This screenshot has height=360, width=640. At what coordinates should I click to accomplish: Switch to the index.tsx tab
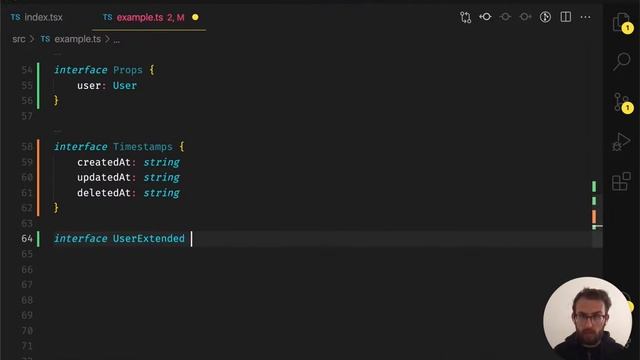click(x=37, y=18)
